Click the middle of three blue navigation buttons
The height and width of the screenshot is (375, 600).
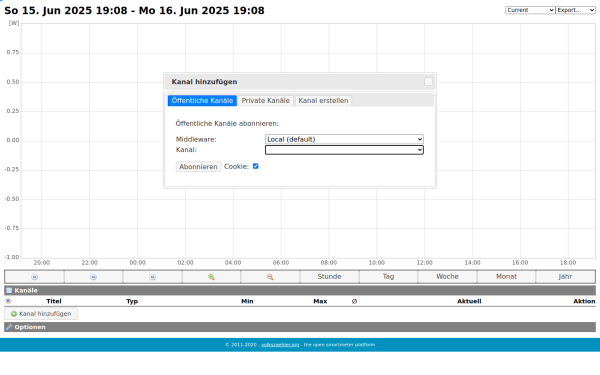[93, 277]
